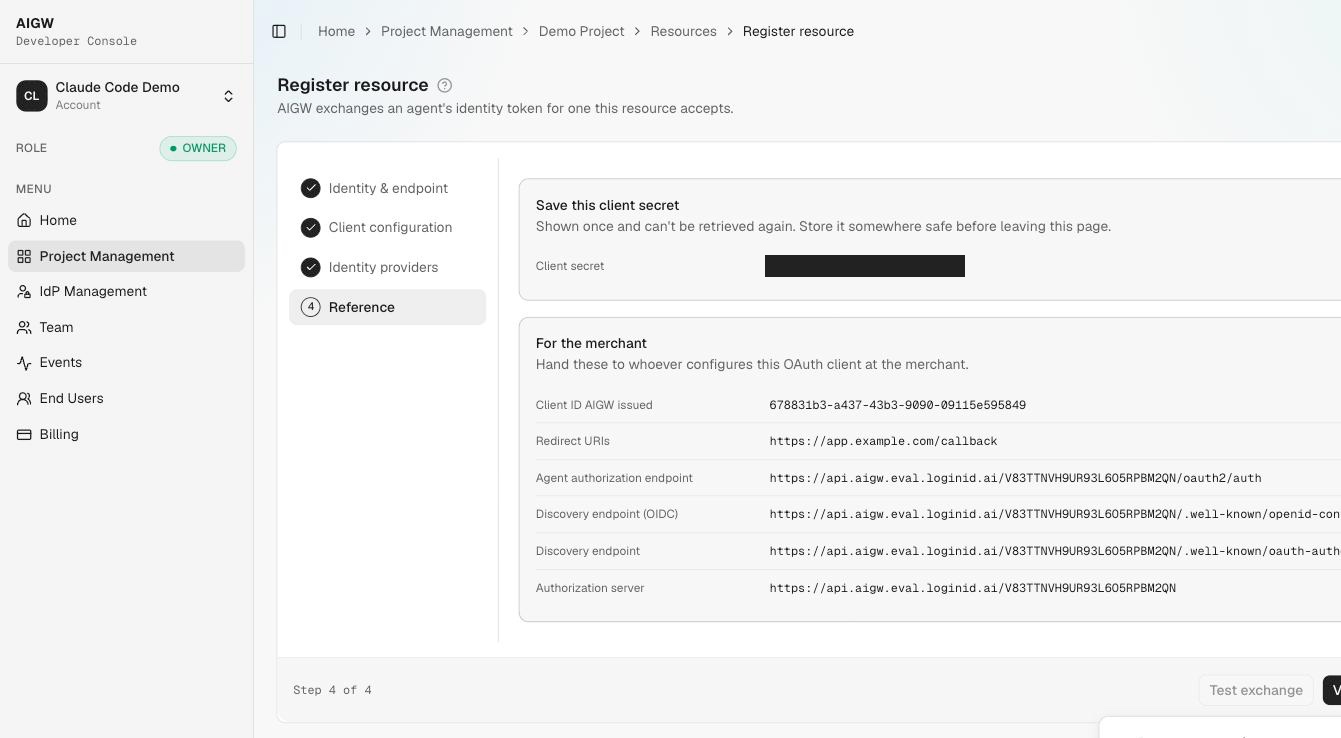Open Billing in the sidebar
The image size is (1341, 738).
coord(126,434)
